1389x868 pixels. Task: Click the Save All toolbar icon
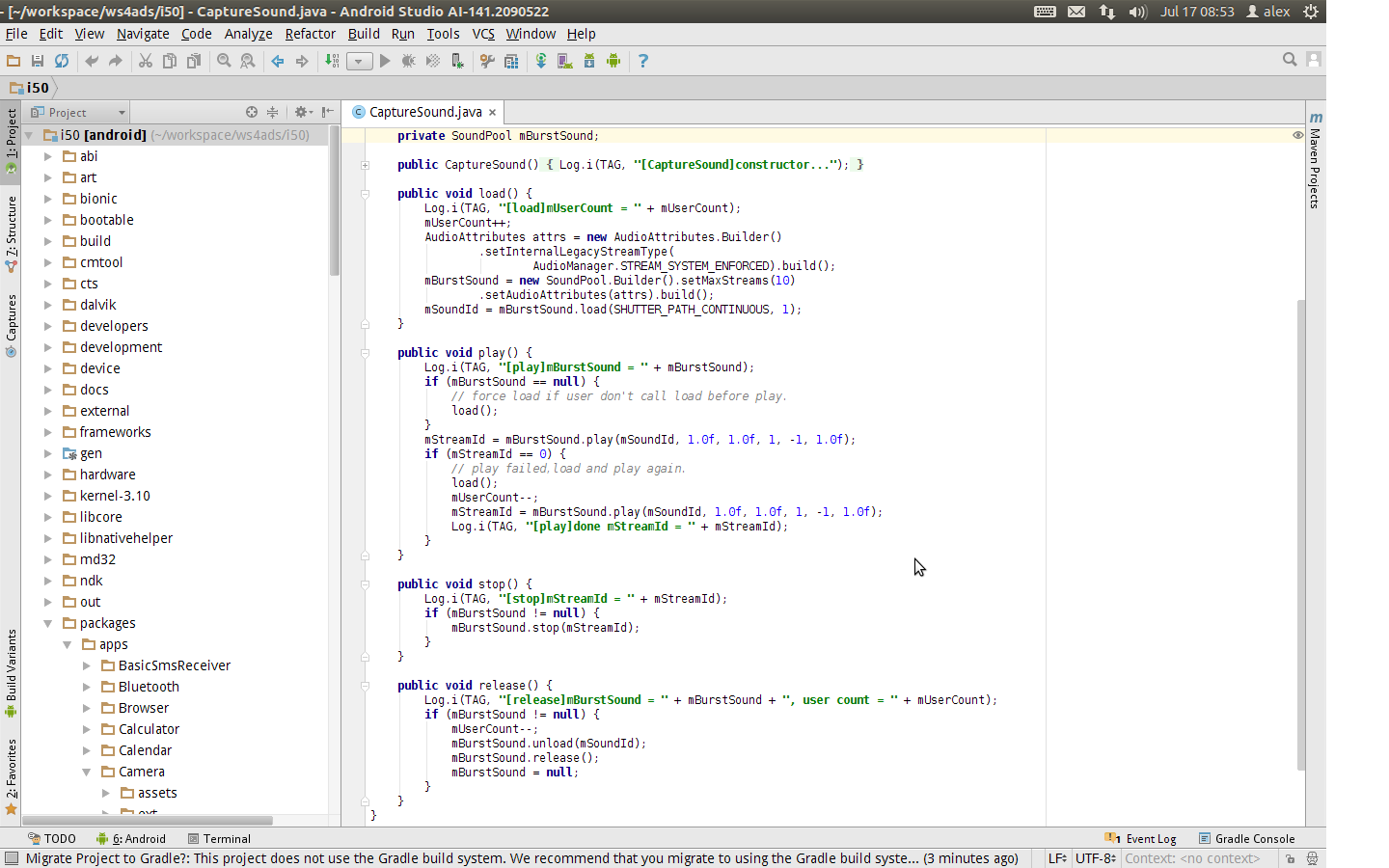click(38, 61)
